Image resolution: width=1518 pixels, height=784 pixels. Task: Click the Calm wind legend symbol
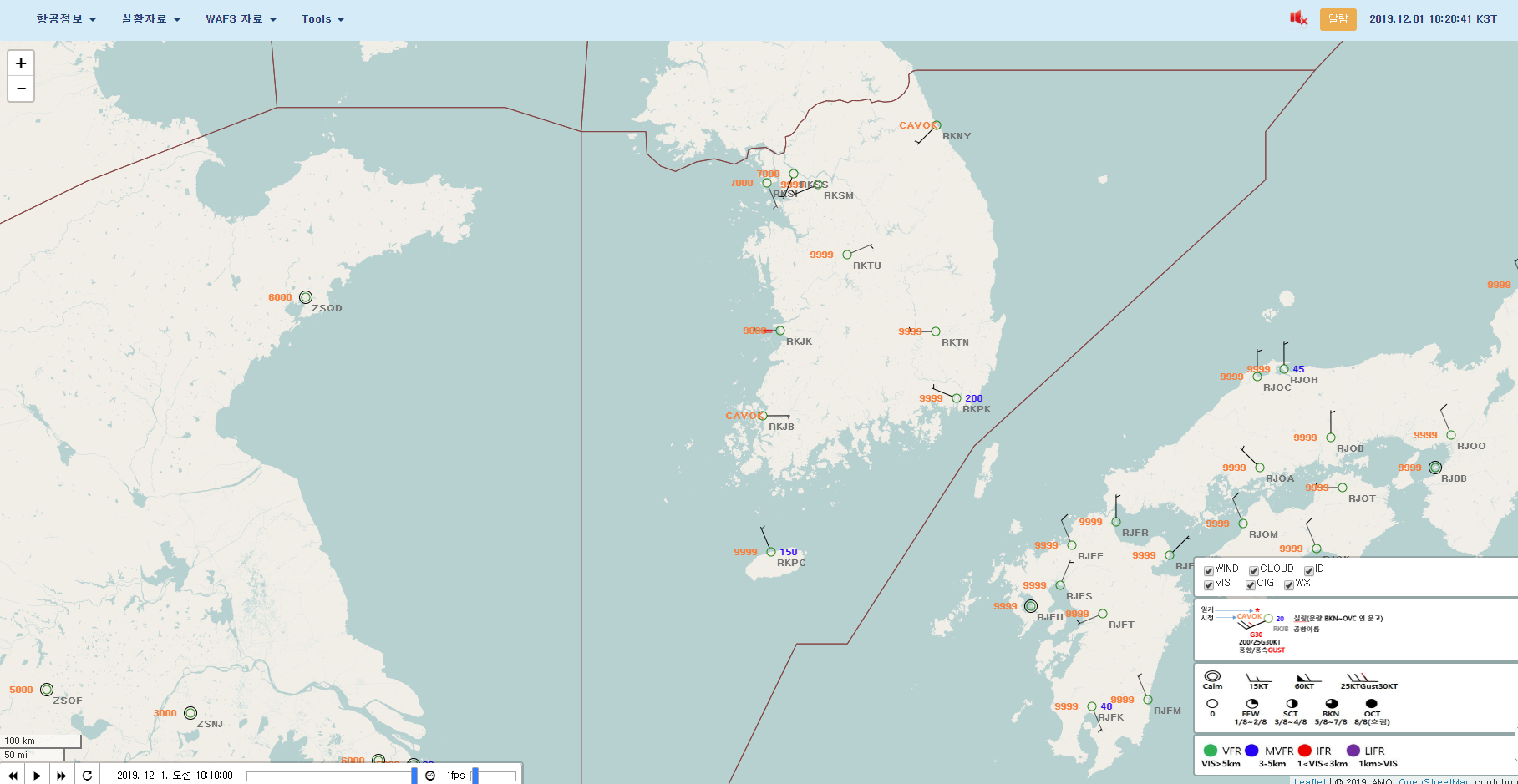coord(1212,676)
